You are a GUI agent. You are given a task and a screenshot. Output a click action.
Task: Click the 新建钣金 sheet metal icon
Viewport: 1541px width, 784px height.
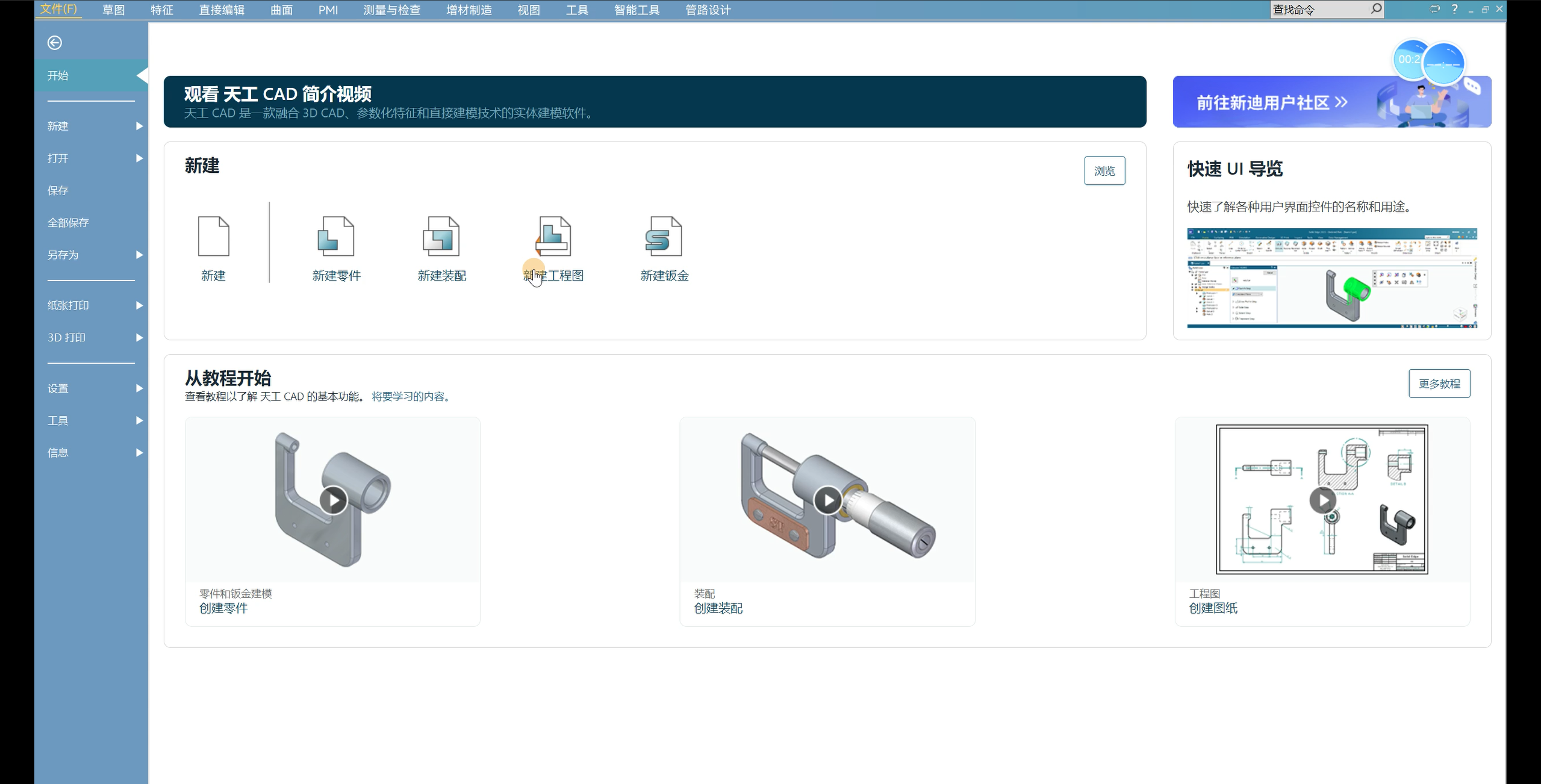click(664, 236)
